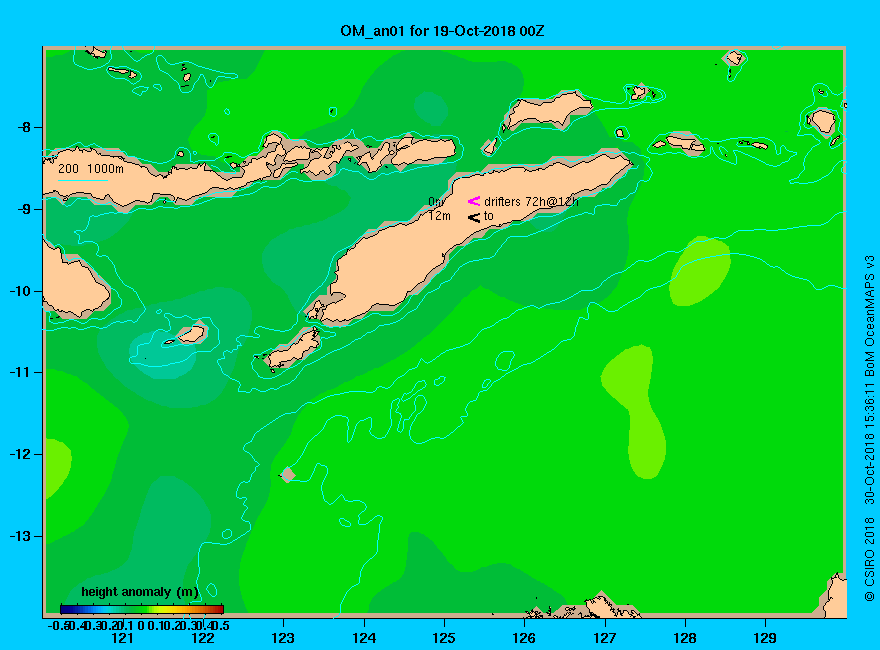The image size is (880, 650).
Task: Click the black arrow icon beside 'to'
Action: [x=474, y=217]
